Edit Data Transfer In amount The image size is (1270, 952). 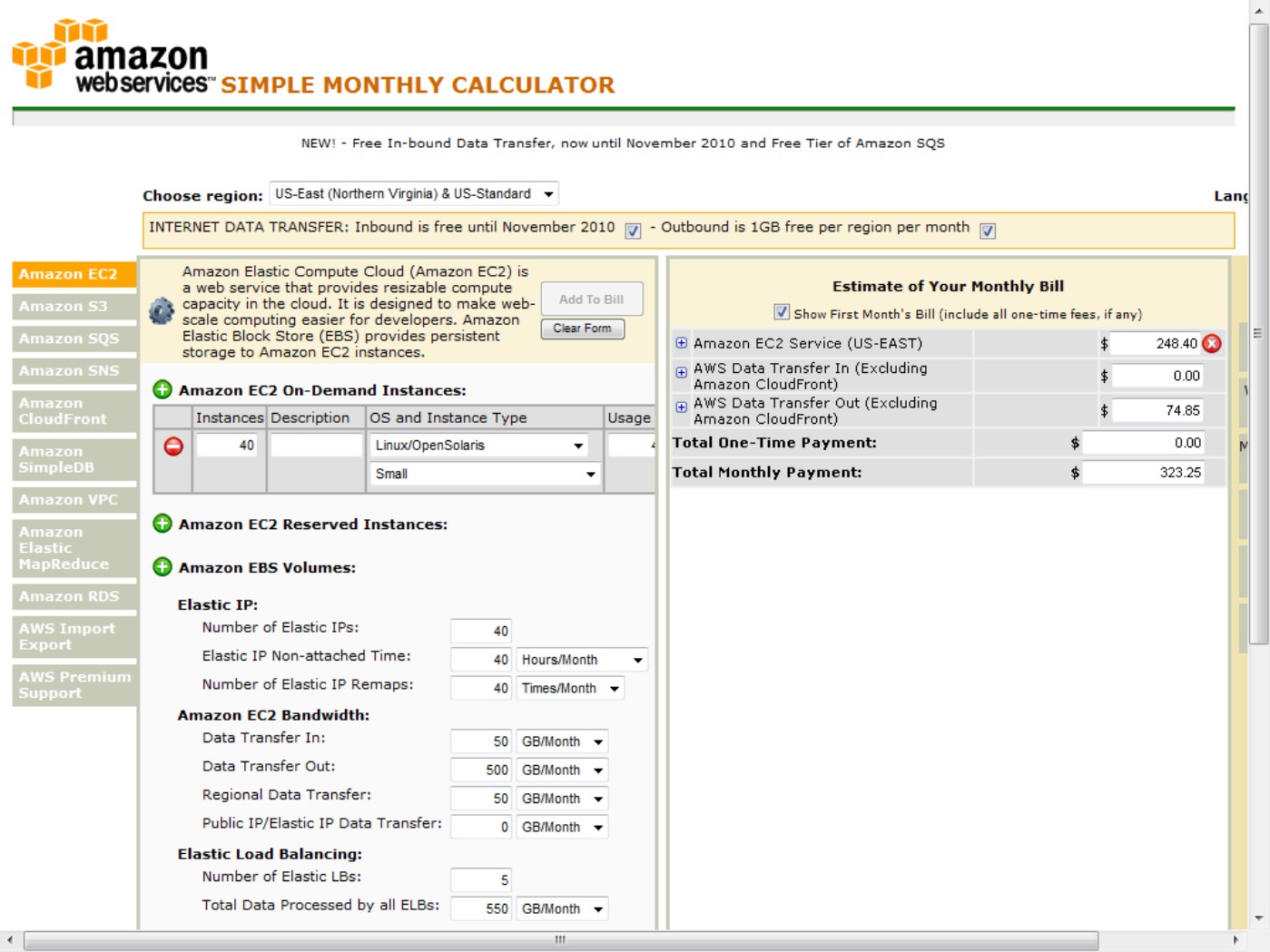pos(481,741)
